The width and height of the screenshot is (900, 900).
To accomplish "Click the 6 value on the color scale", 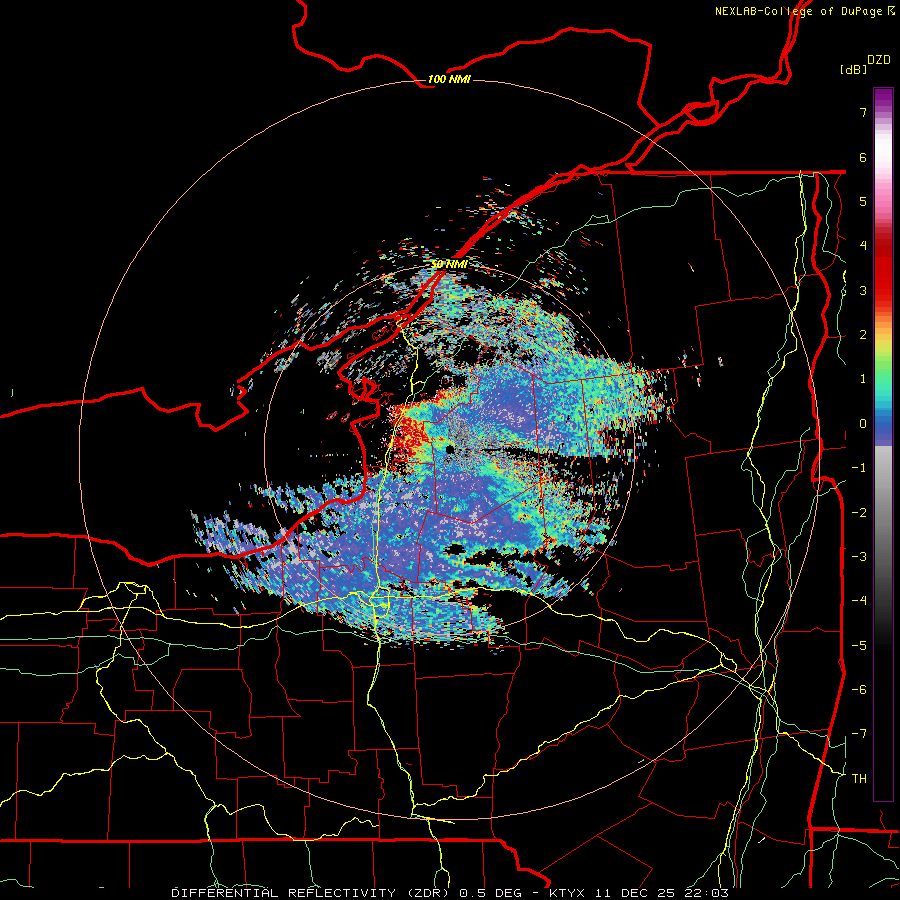I will pyautogui.click(x=863, y=157).
